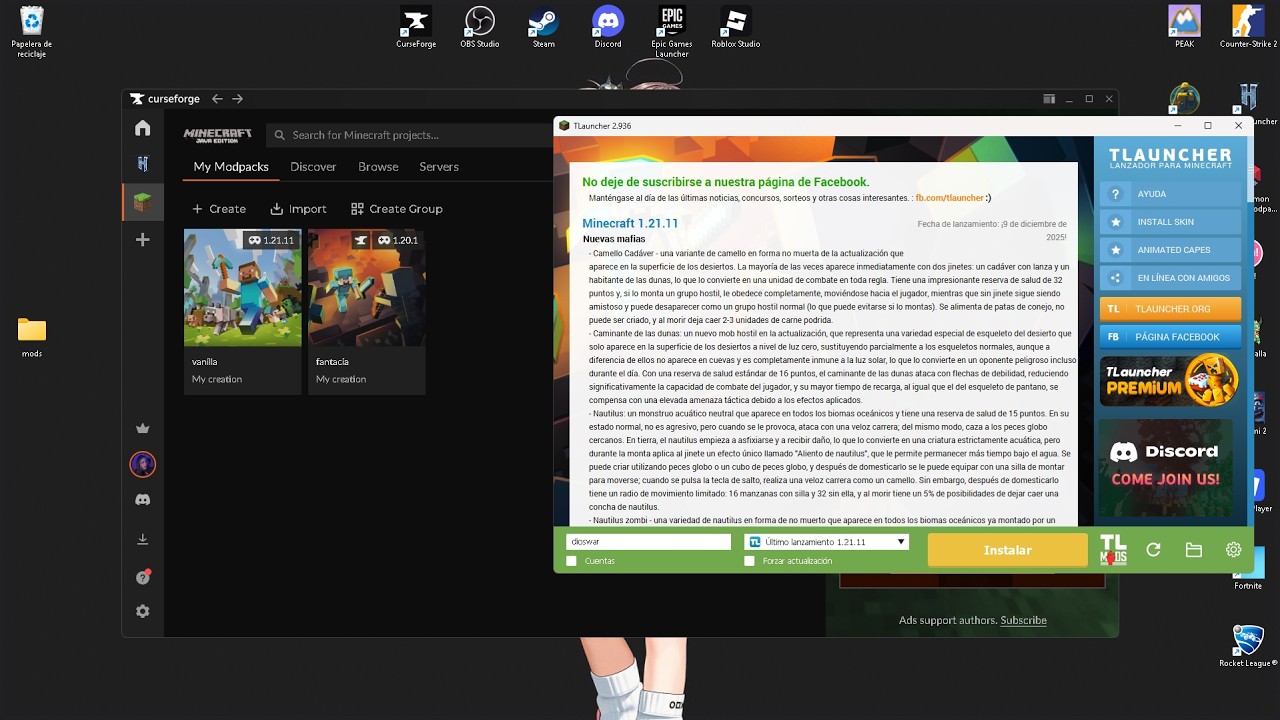
Task: Click the Minecraft 1.21.11 heading link
Action: [x=630, y=223]
